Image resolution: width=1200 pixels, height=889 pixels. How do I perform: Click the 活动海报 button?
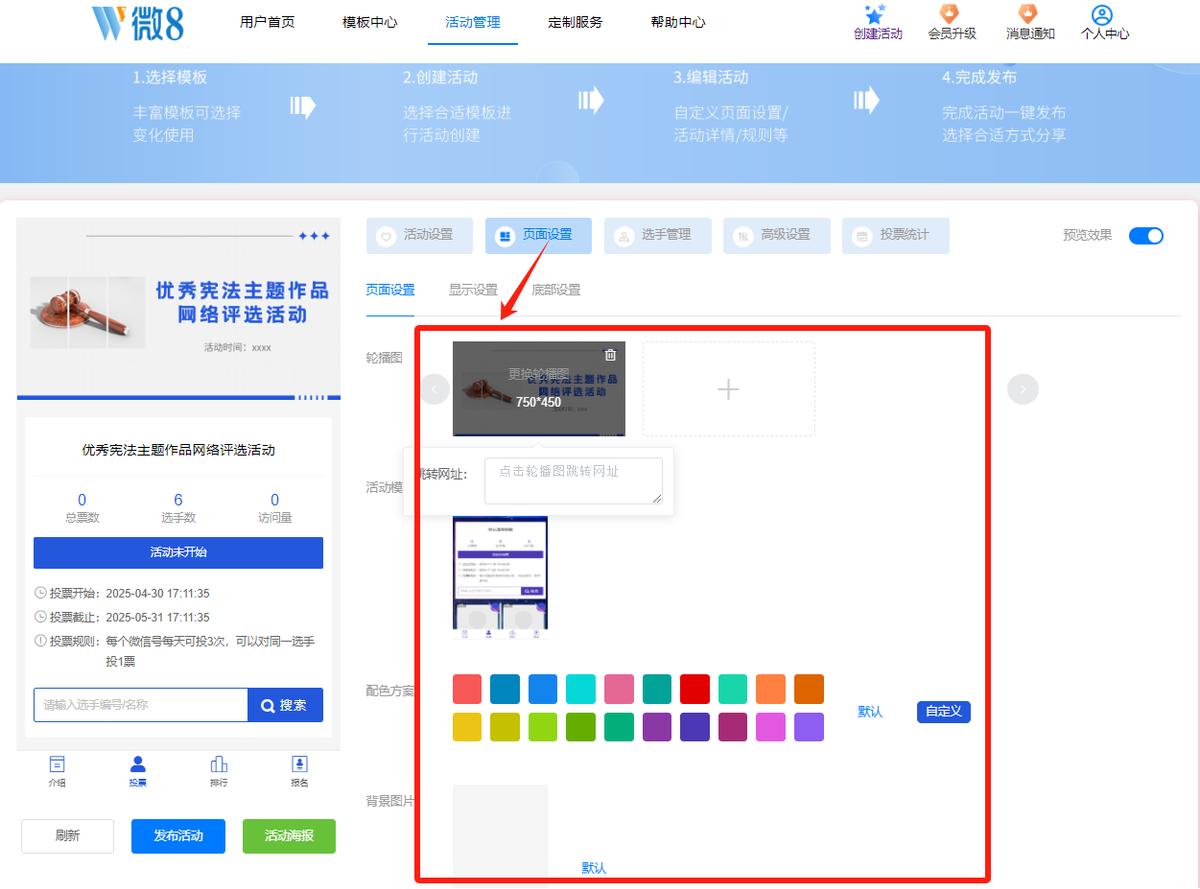[x=289, y=836]
